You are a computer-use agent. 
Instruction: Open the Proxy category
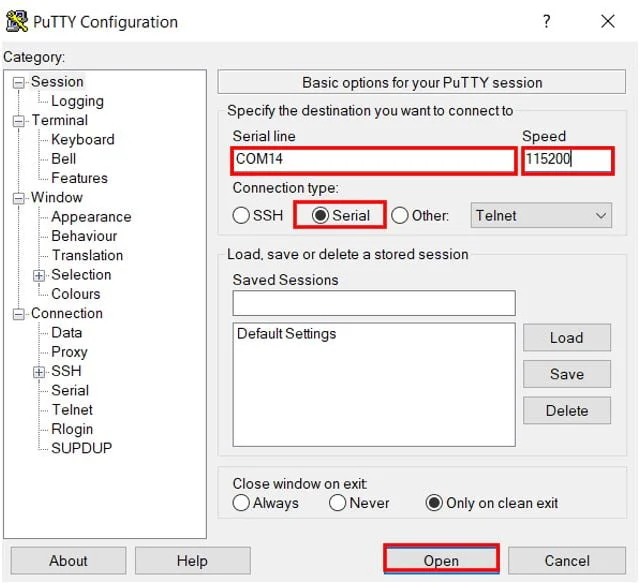tap(69, 352)
